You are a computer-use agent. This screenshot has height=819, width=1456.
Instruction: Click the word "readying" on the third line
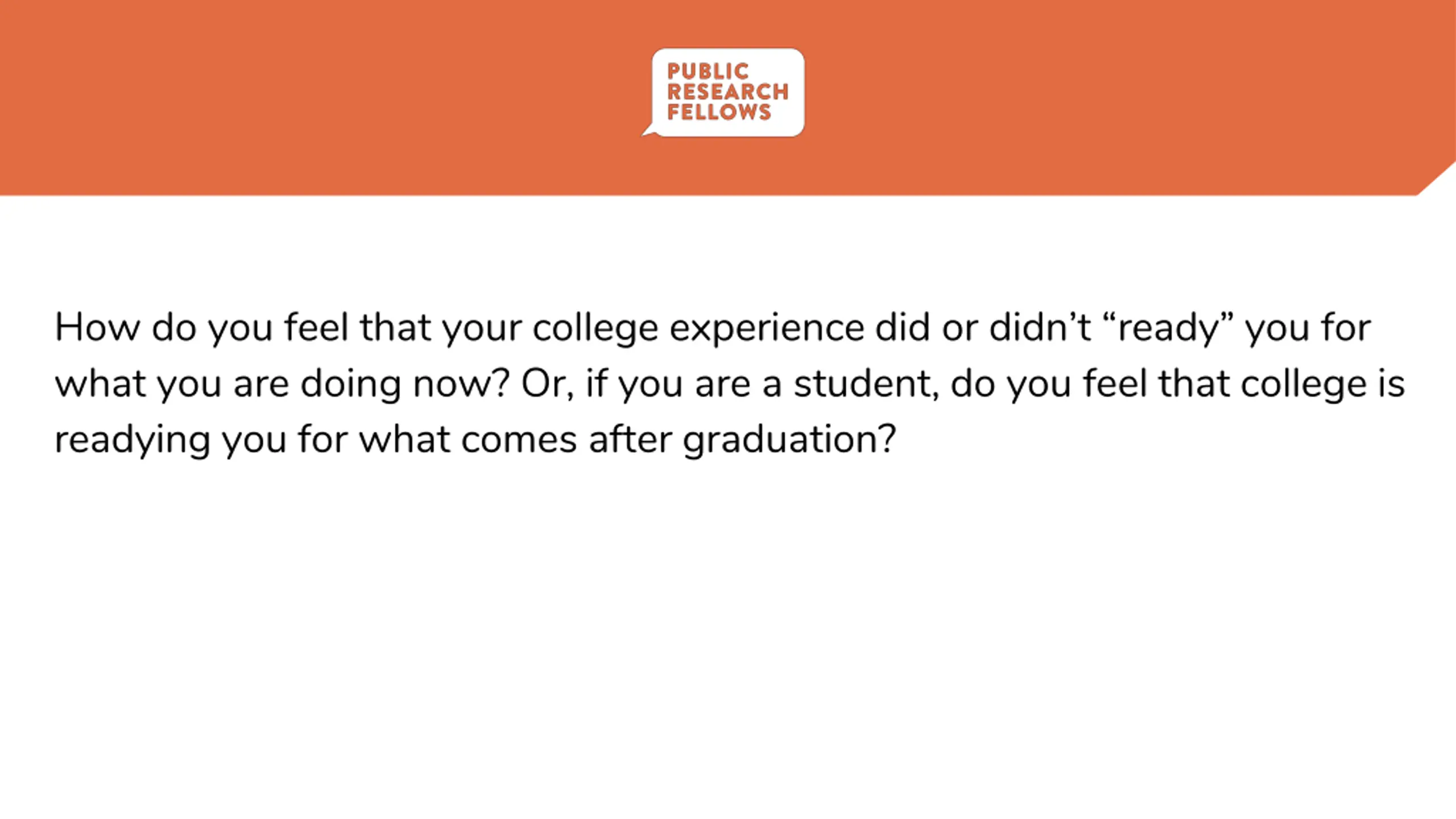pyautogui.click(x=132, y=441)
